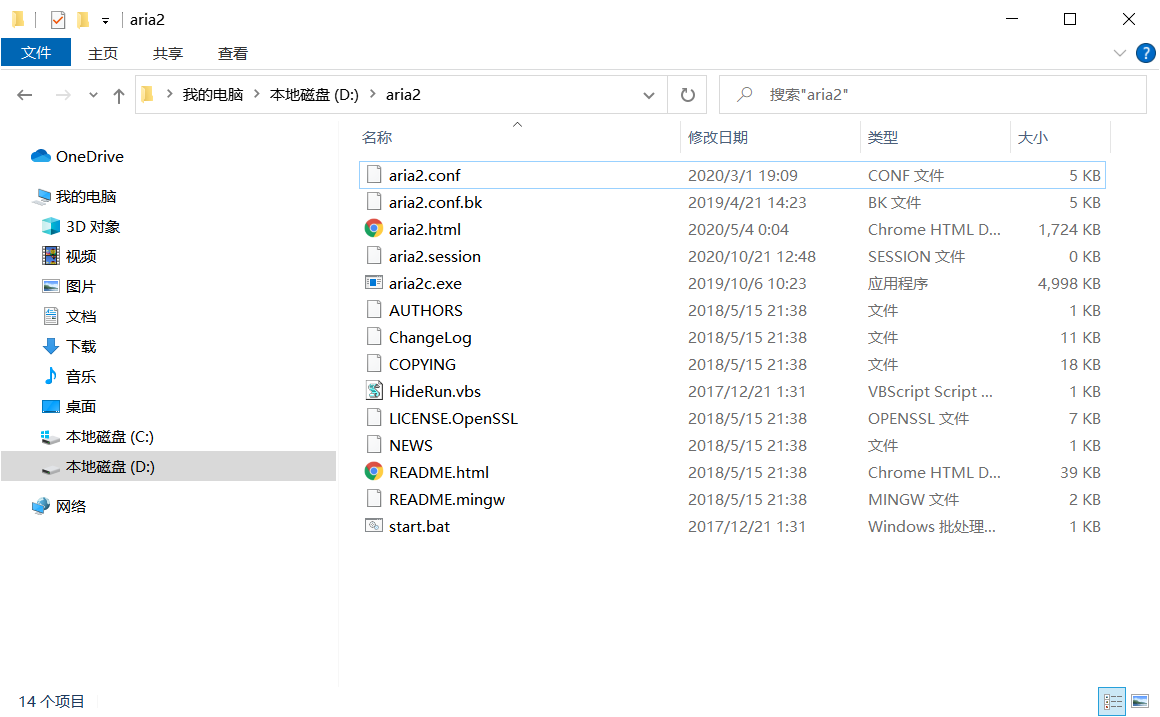
Task: Open the 文件 menu tab
Action: [36, 53]
